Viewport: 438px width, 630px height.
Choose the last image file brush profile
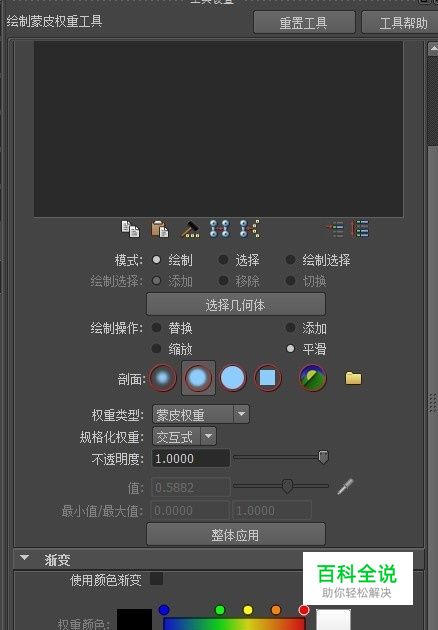313,378
